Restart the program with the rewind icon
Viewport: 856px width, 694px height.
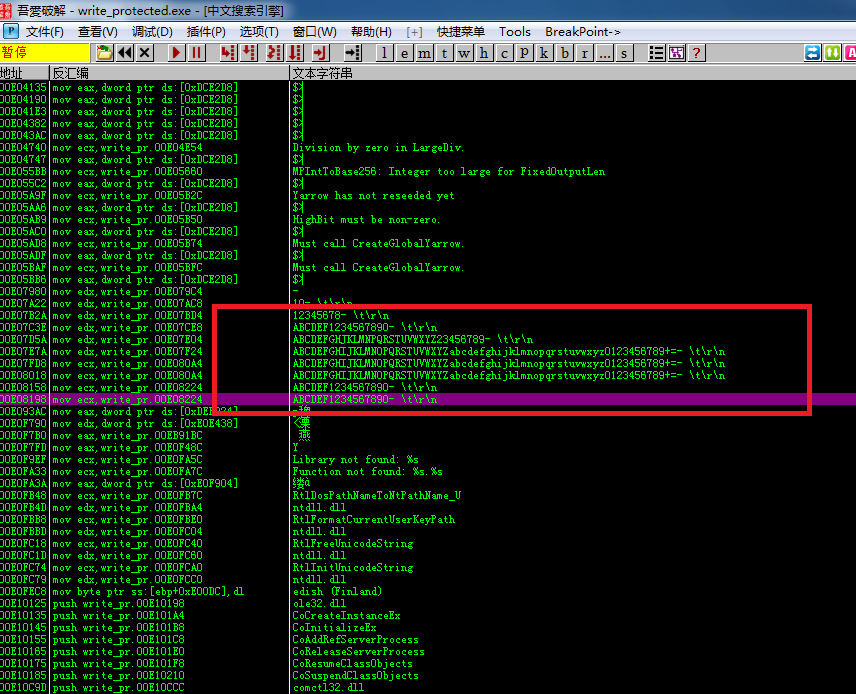pos(125,53)
